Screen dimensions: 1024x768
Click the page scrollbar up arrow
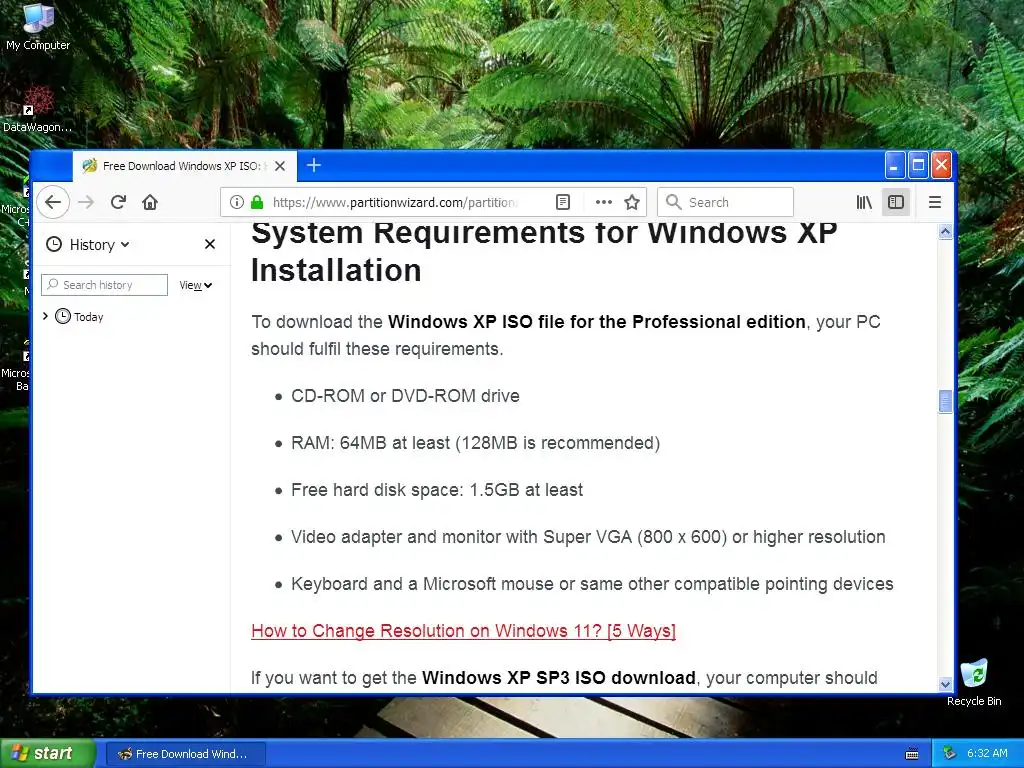pyautogui.click(x=945, y=232)
